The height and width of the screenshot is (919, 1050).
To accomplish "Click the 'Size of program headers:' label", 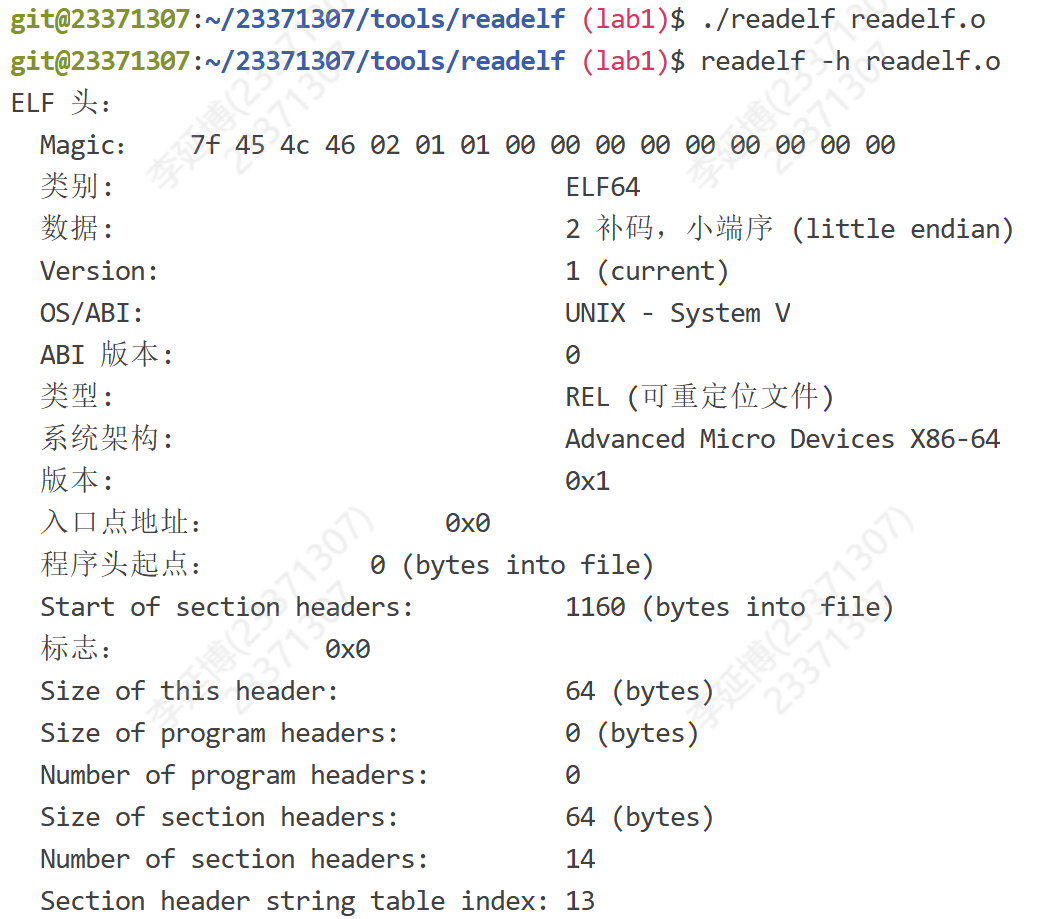I will tap(219, 733).
